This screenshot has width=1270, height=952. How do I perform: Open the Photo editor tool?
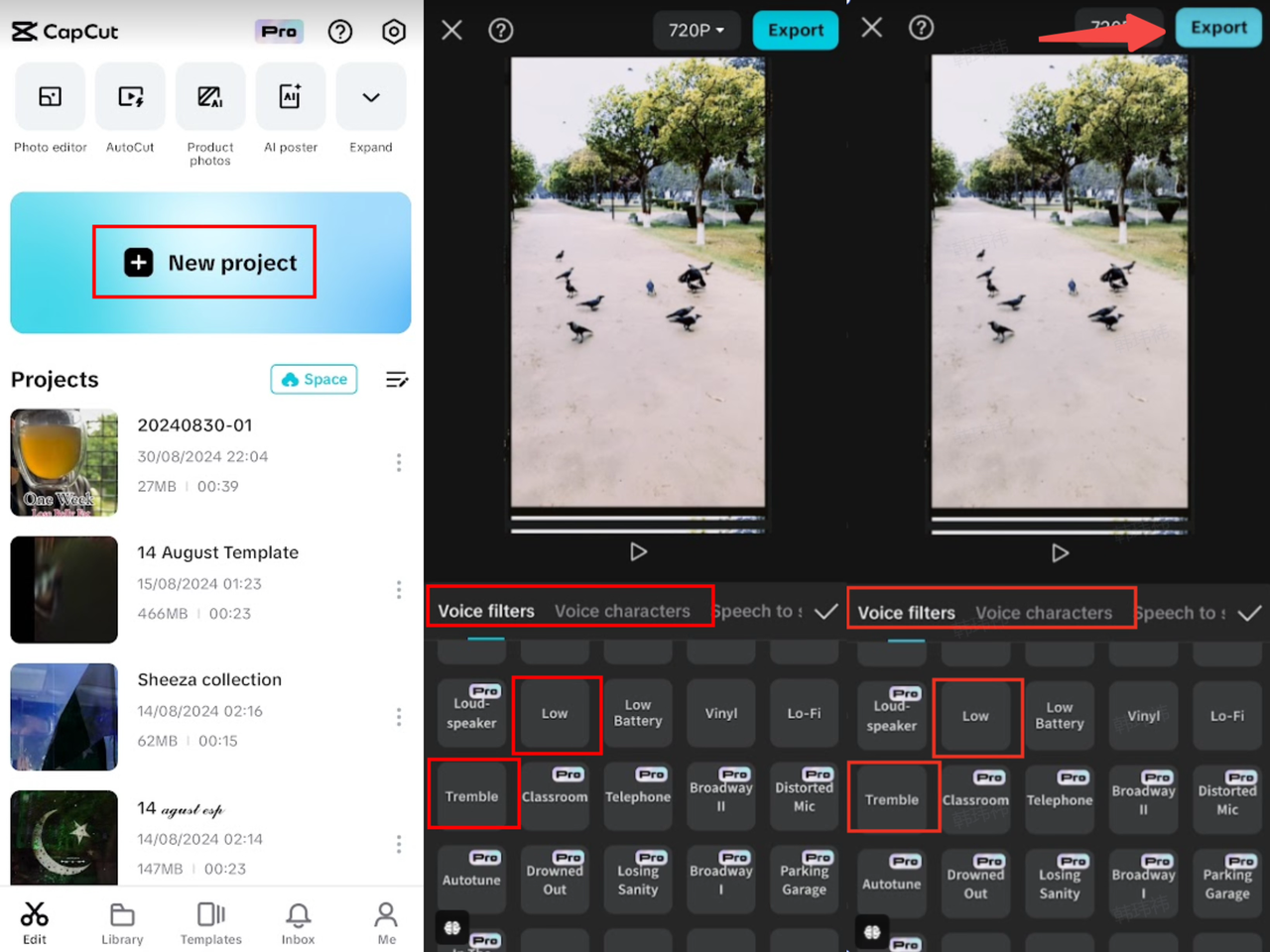[50, 109]
